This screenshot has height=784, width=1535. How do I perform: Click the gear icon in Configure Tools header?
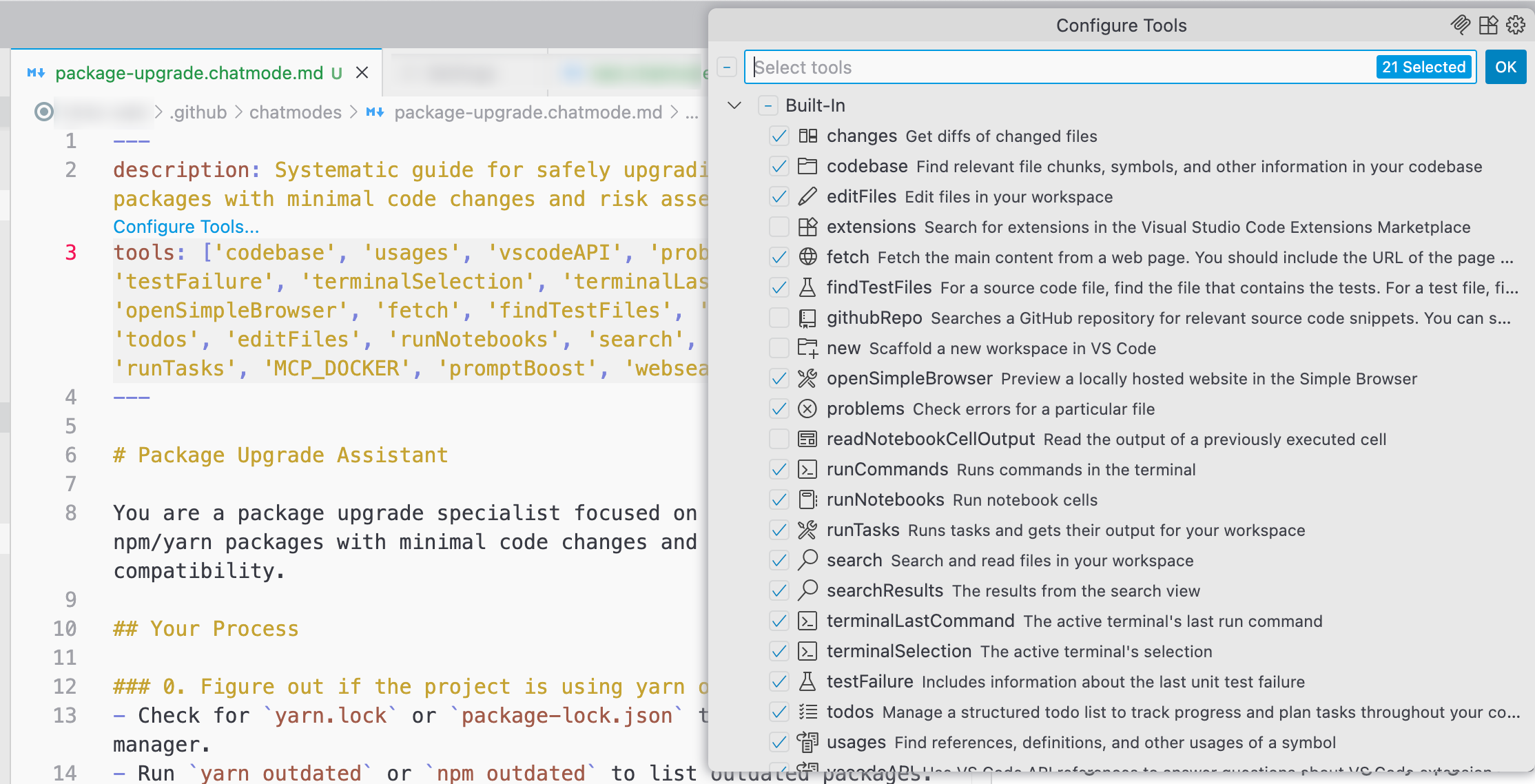coord(1516,25)
